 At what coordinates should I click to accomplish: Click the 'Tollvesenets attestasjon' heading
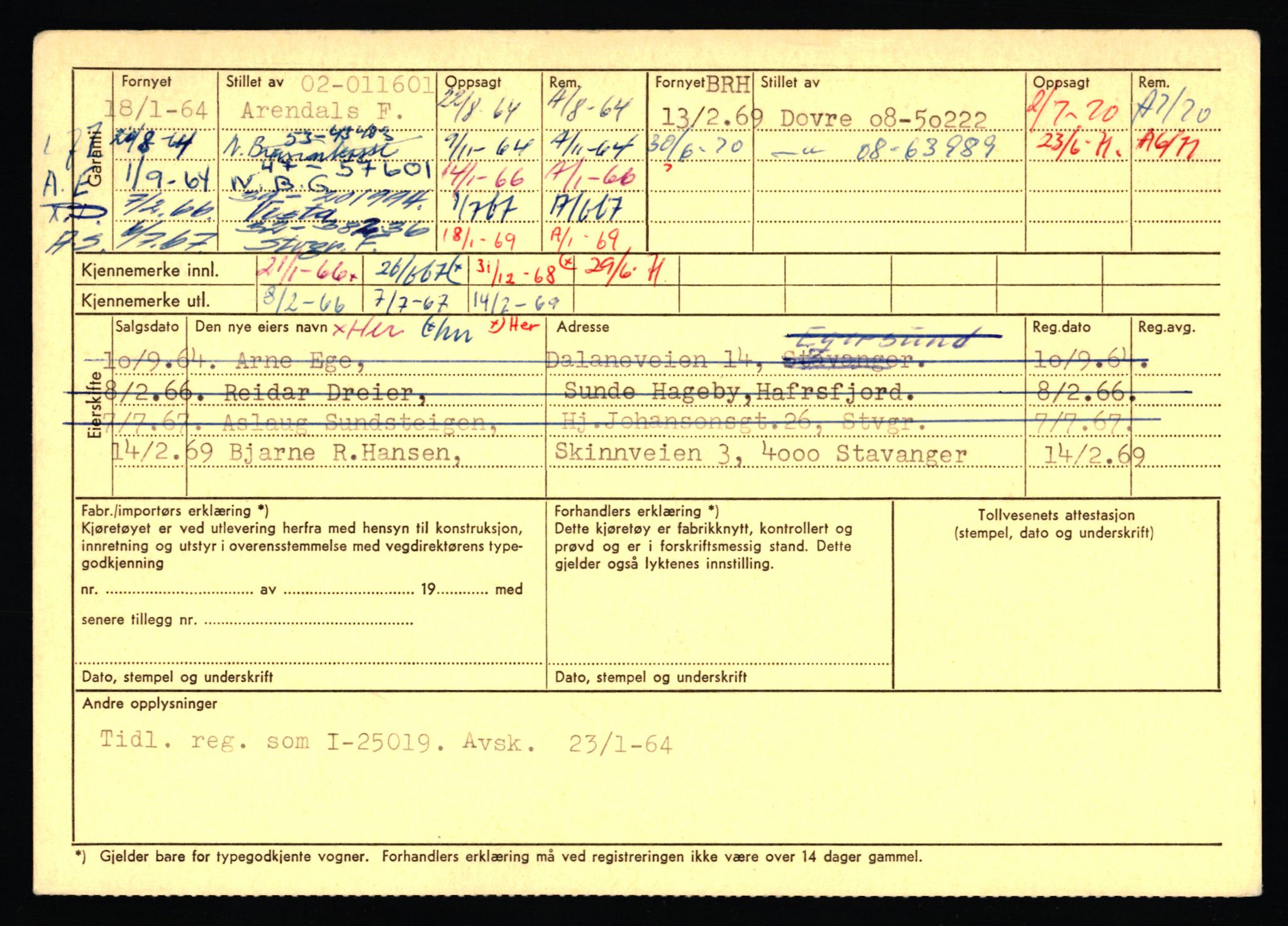click(1056, 515)
